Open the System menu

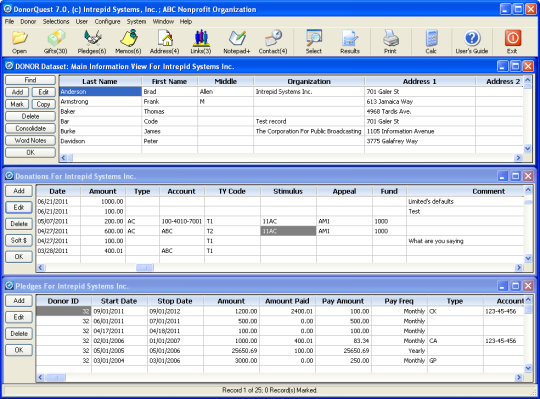tap(136, 21)
